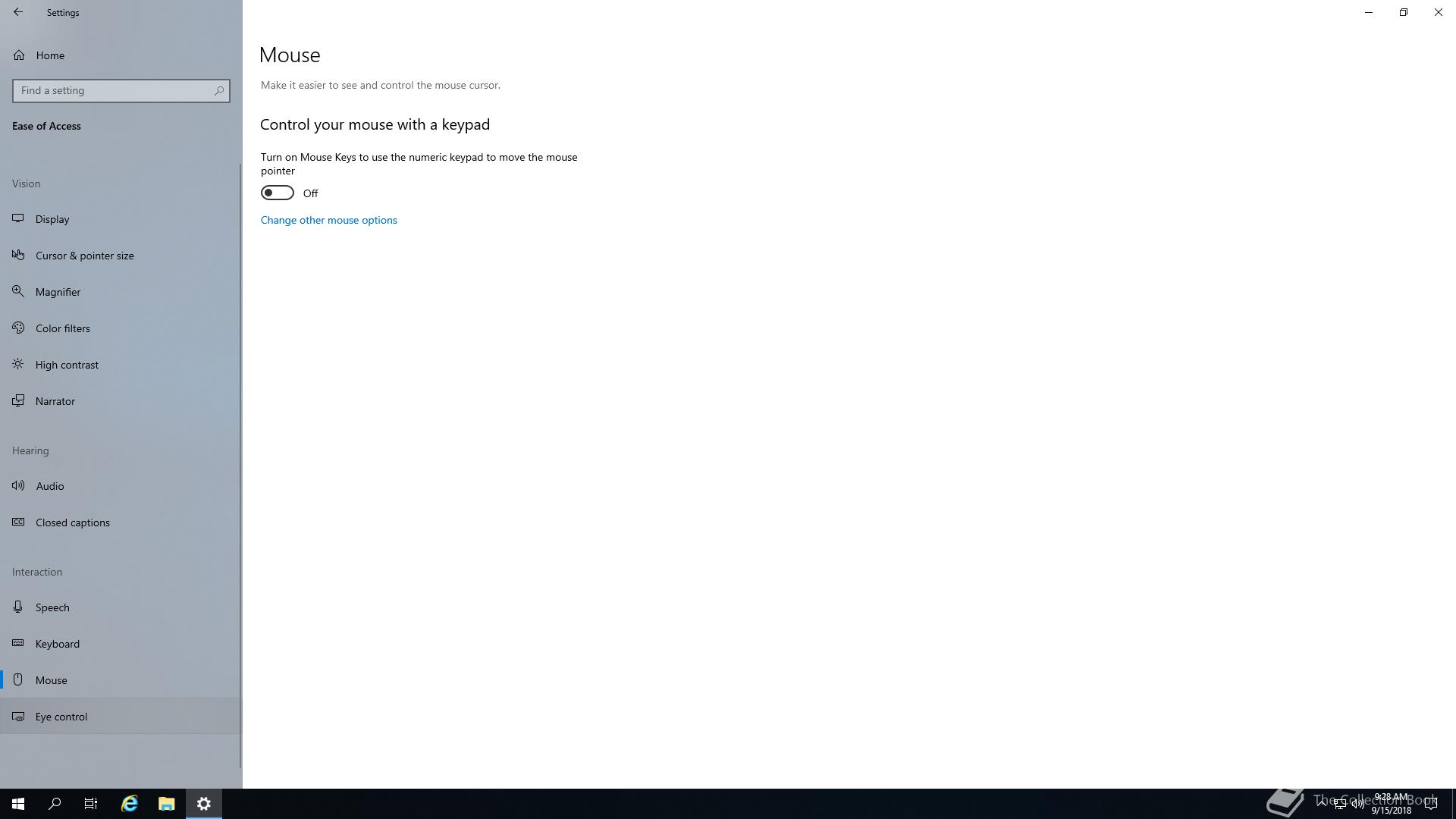Select the Color filters palette icon
The width and height of the screenshot is (1456, 819).
click(x=18, y=328)
